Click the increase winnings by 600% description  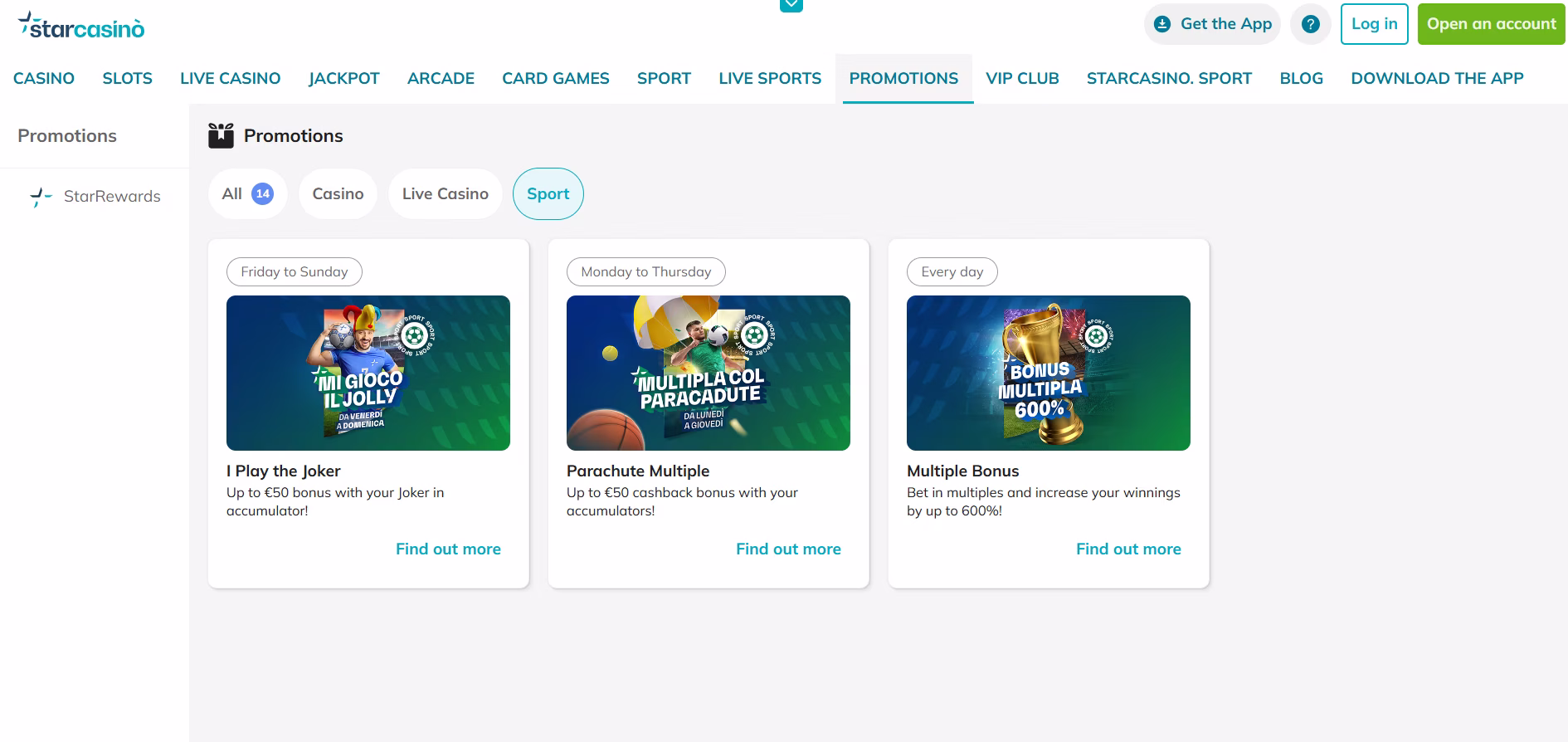(1044, 501)
